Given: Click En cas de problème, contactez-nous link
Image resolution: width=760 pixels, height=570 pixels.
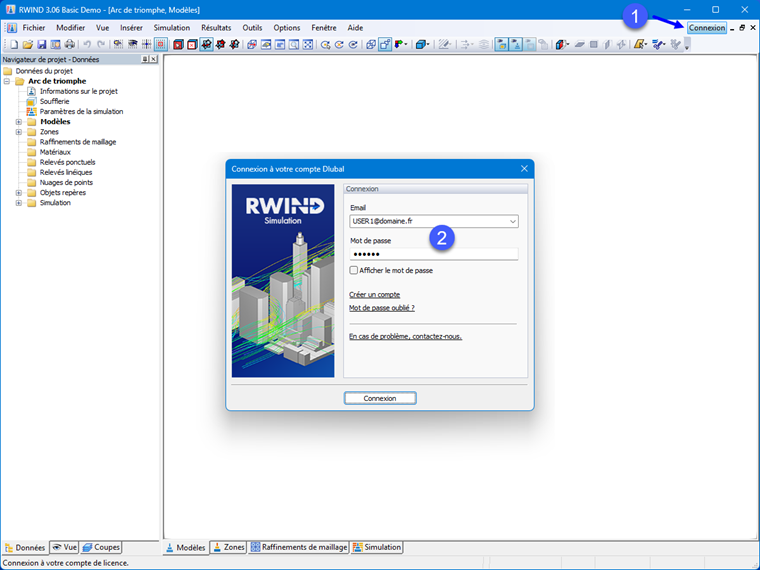Looking at the screenshot, I should [405, 336].
